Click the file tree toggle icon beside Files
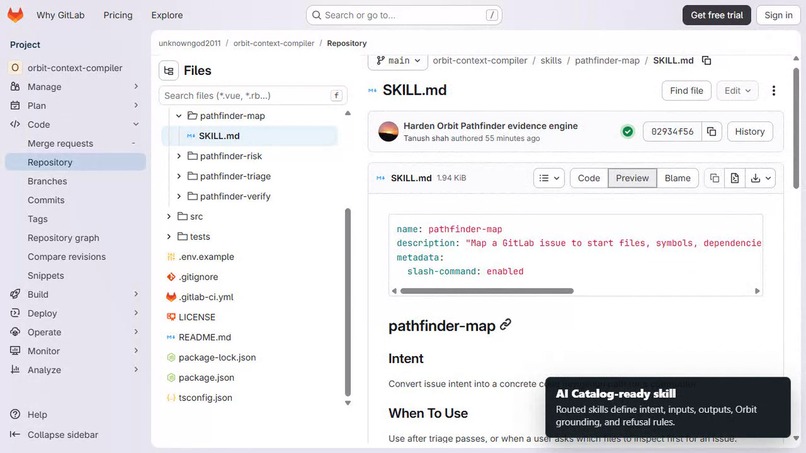This screenshot has width=806, height=453. click(x=169, y=70)
